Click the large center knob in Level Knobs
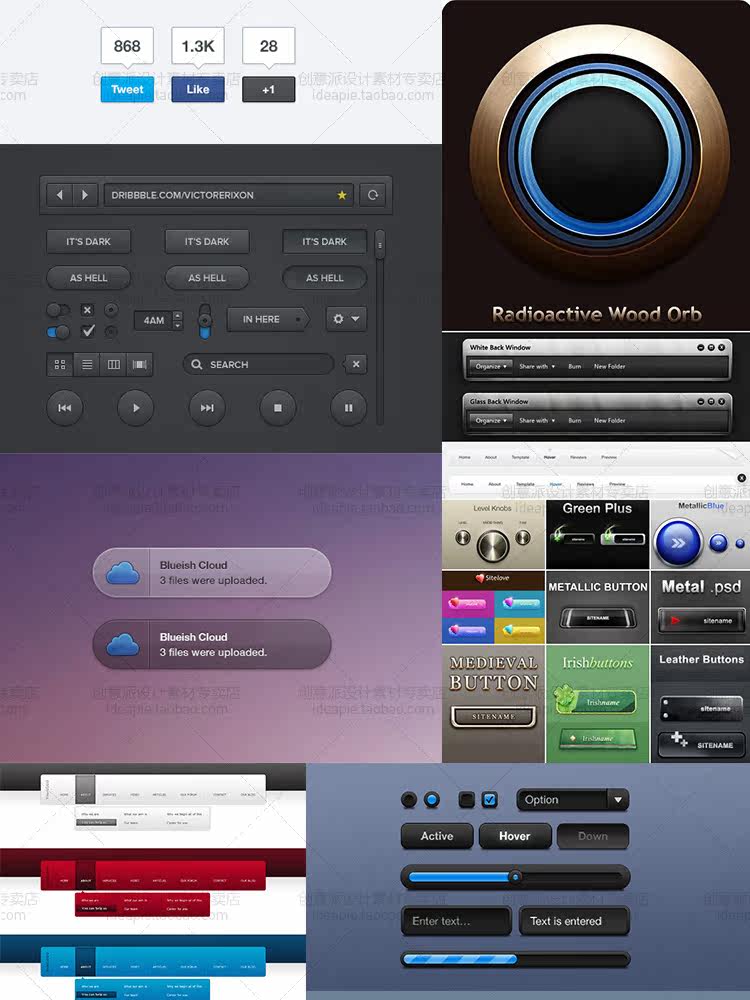The height and width of the screenshot is (1000, 750). tap(493, 545)
